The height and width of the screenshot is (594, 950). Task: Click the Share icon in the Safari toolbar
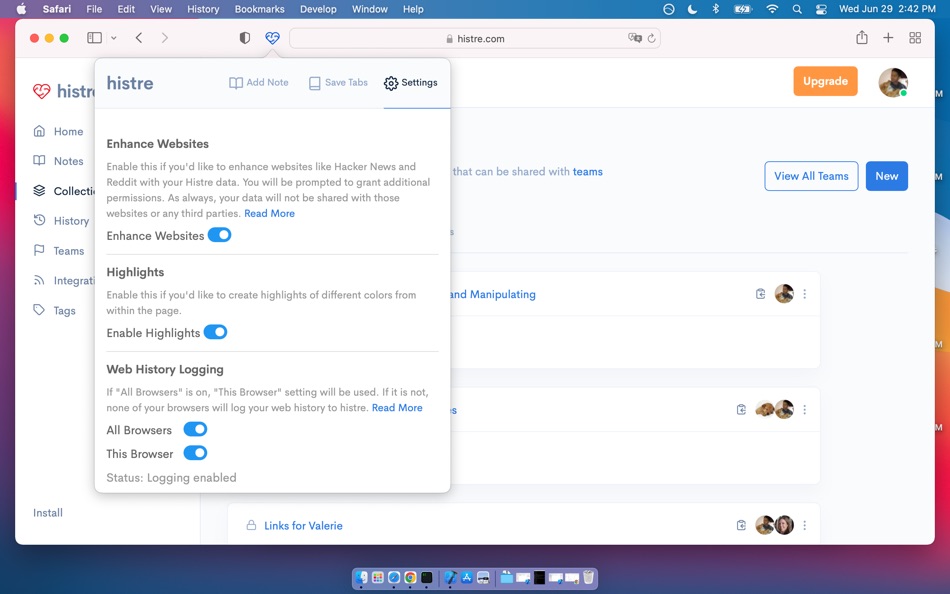pos(862,38)
